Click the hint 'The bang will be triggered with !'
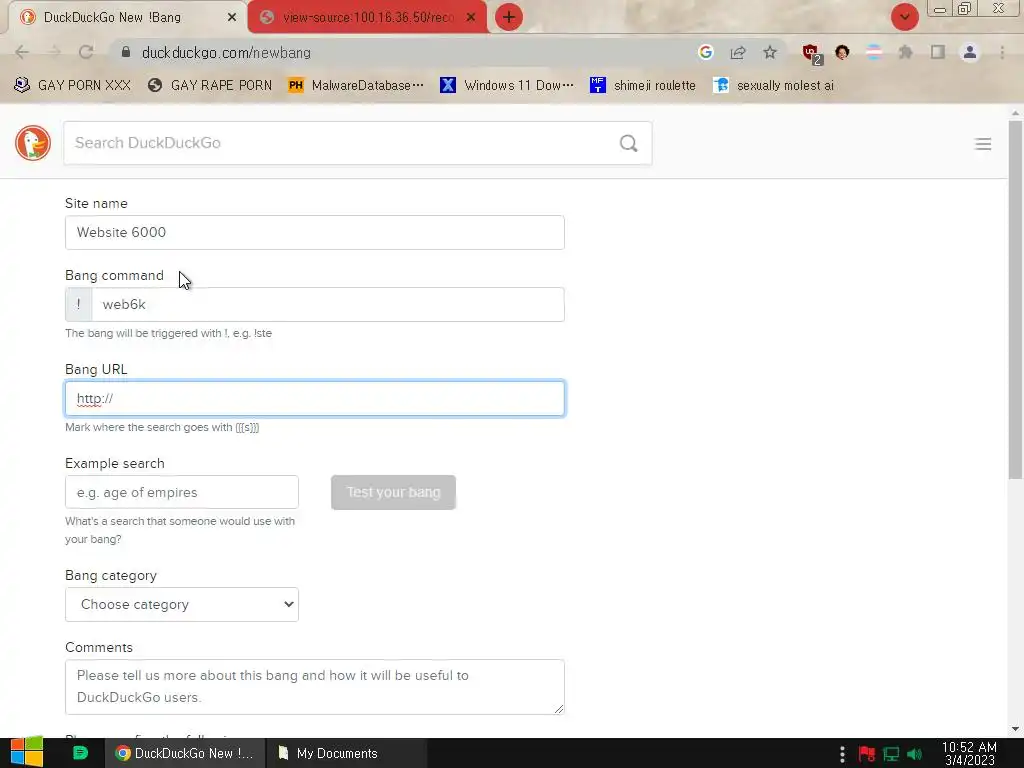1024x768 pixels. pyautogui.click(x=168, y=333)
